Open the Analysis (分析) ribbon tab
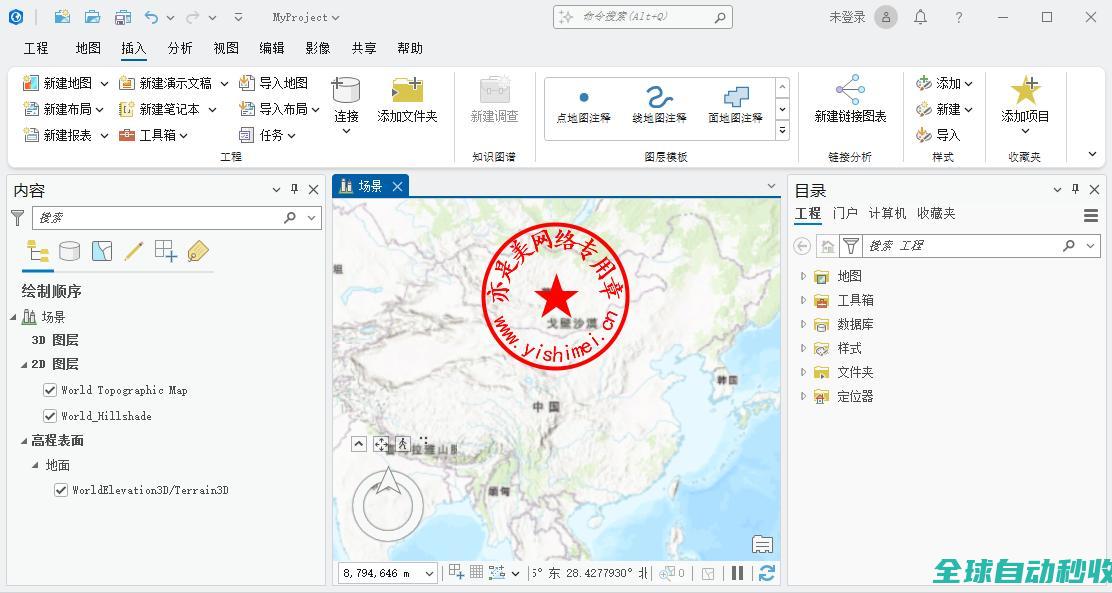1112x593 pixels. point(180,48)
